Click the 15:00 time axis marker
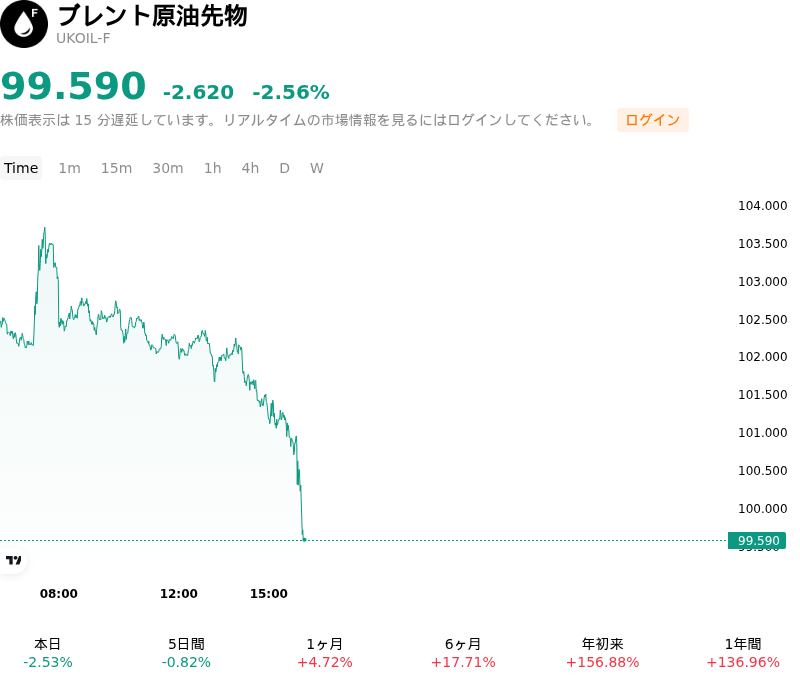 [269, 593]
